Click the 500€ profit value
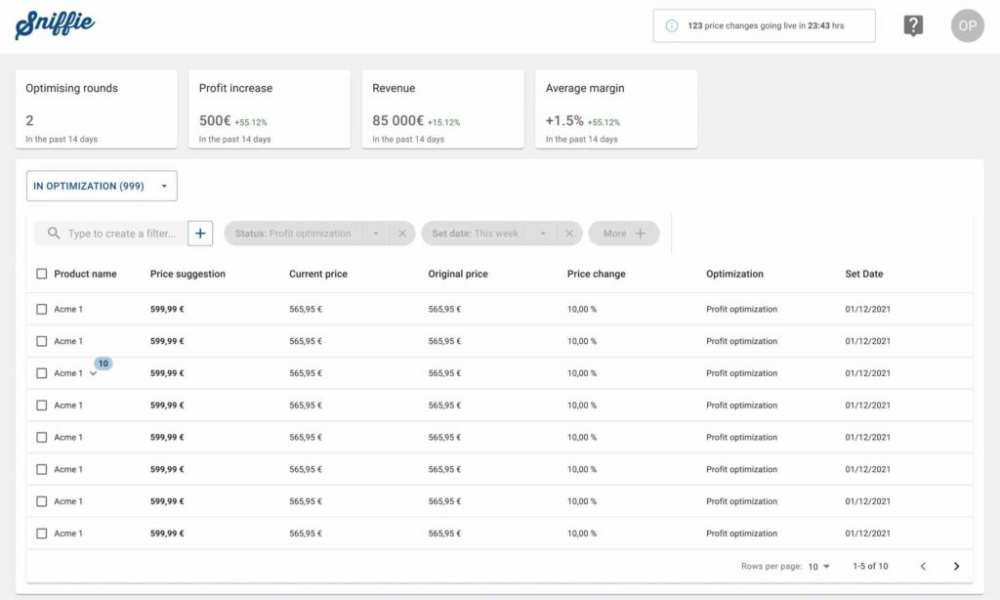This screenshot has height=600, width=1000. (215, 121)
